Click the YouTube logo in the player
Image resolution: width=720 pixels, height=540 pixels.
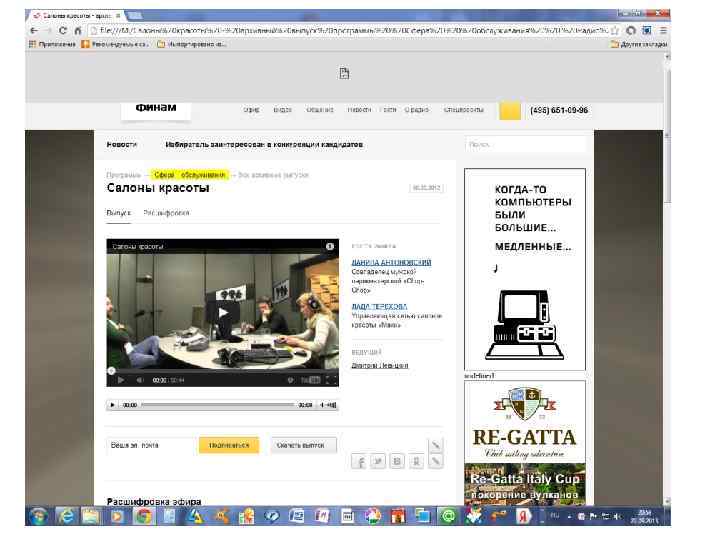pos(311,380)
